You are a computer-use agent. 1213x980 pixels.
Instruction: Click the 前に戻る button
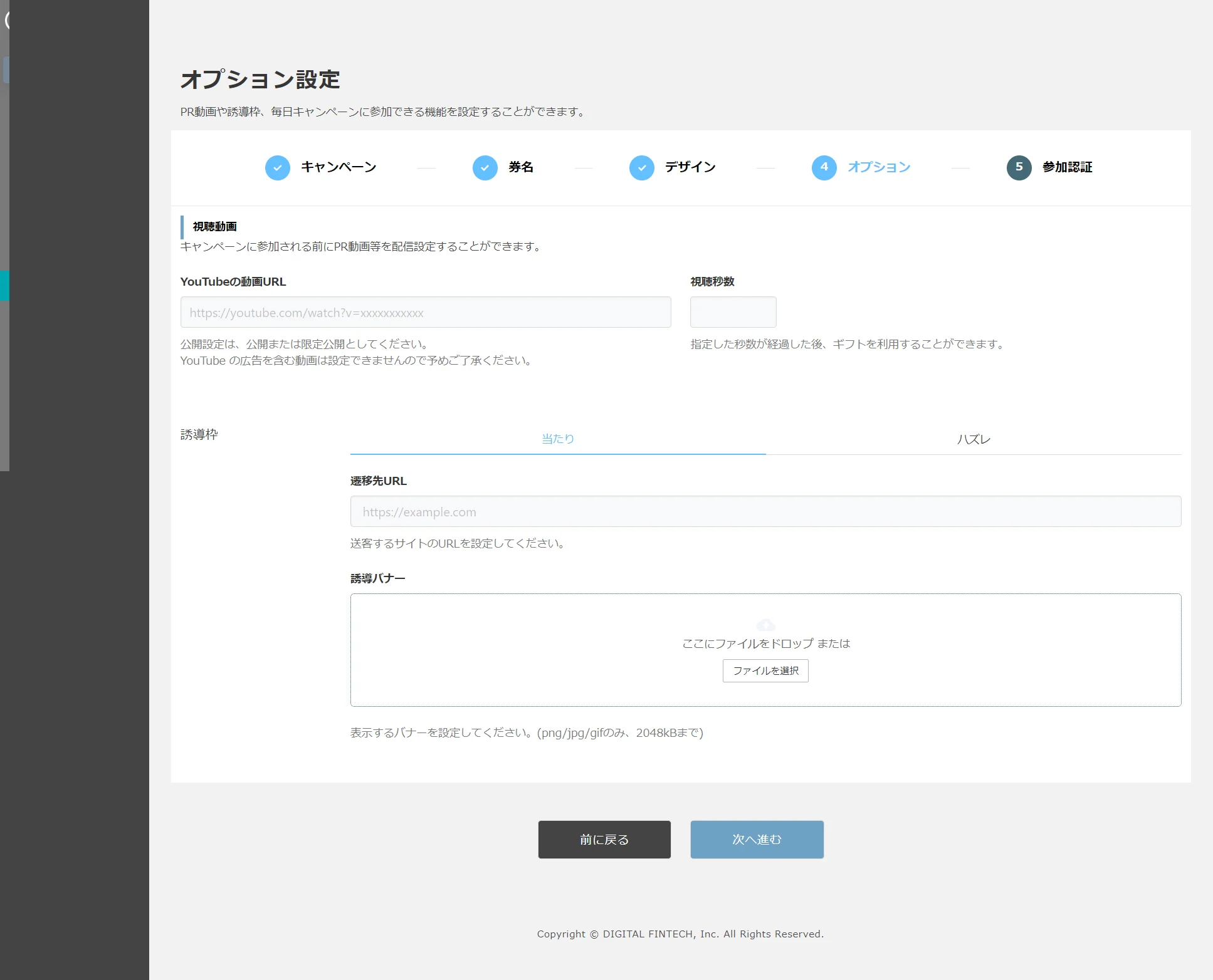pyautogui.click(x=604, y=840)
